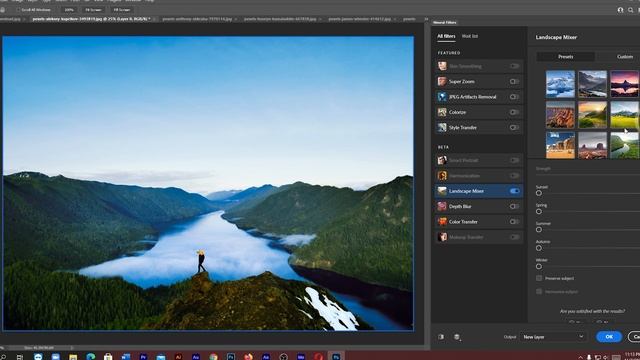The image size is (640, 360).
Task: Choose the purple sunset lake preset thumbnail
Action: pos(624,84)
